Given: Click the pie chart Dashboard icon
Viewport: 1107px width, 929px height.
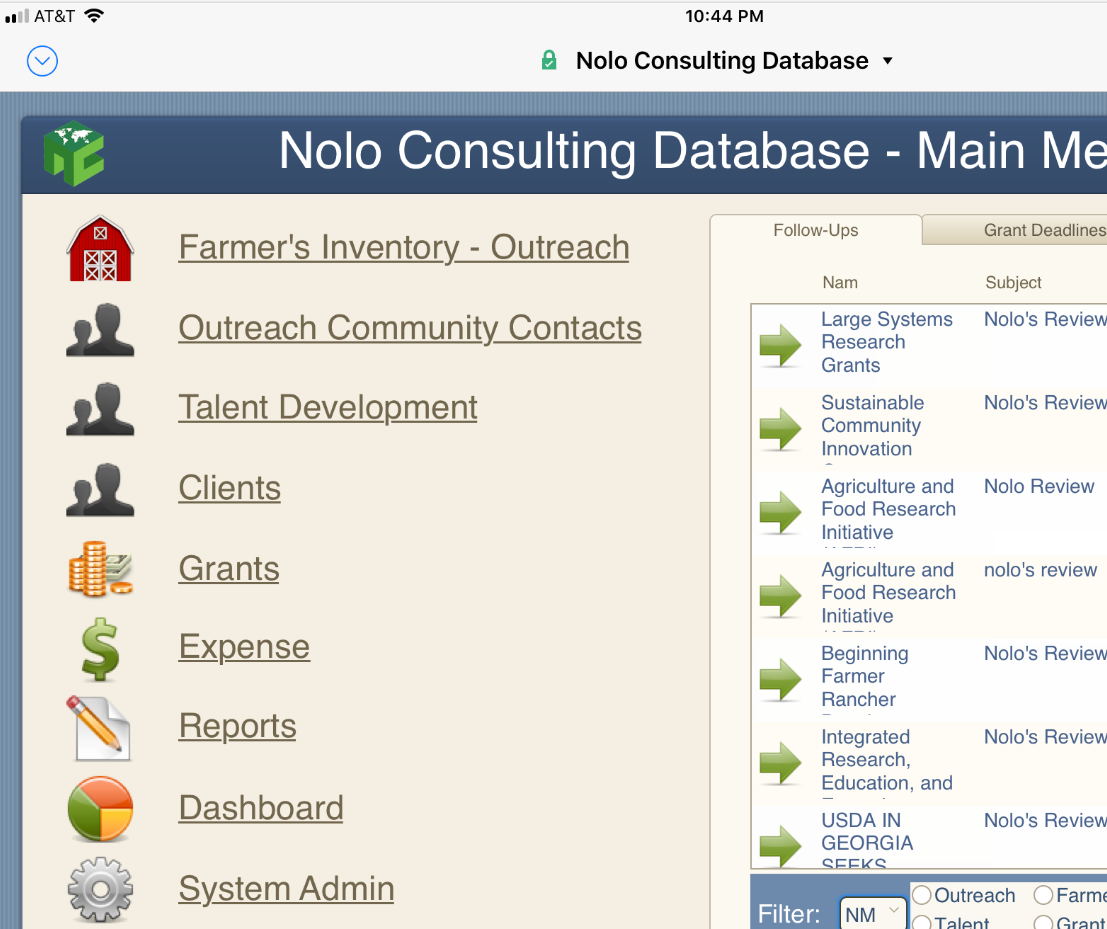Looking at the screenshot, I should pos(100,809).
